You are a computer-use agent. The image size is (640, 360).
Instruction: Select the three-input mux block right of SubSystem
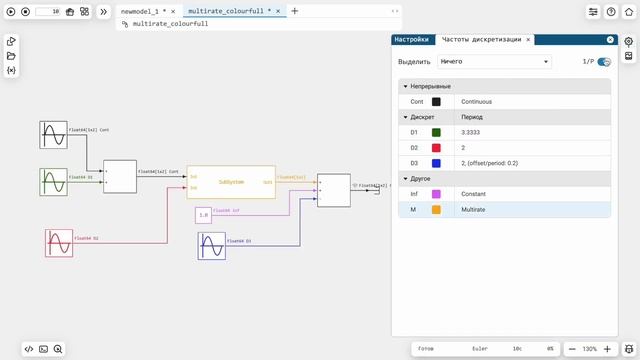[x=334, y=190]
